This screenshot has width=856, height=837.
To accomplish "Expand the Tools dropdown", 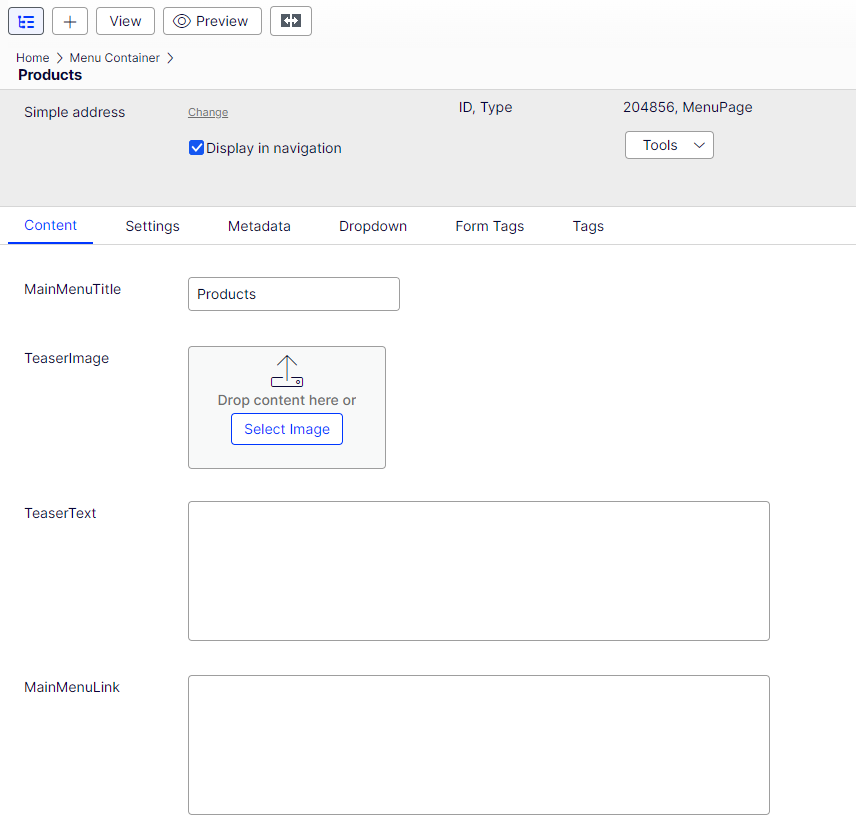I will 669,145.
